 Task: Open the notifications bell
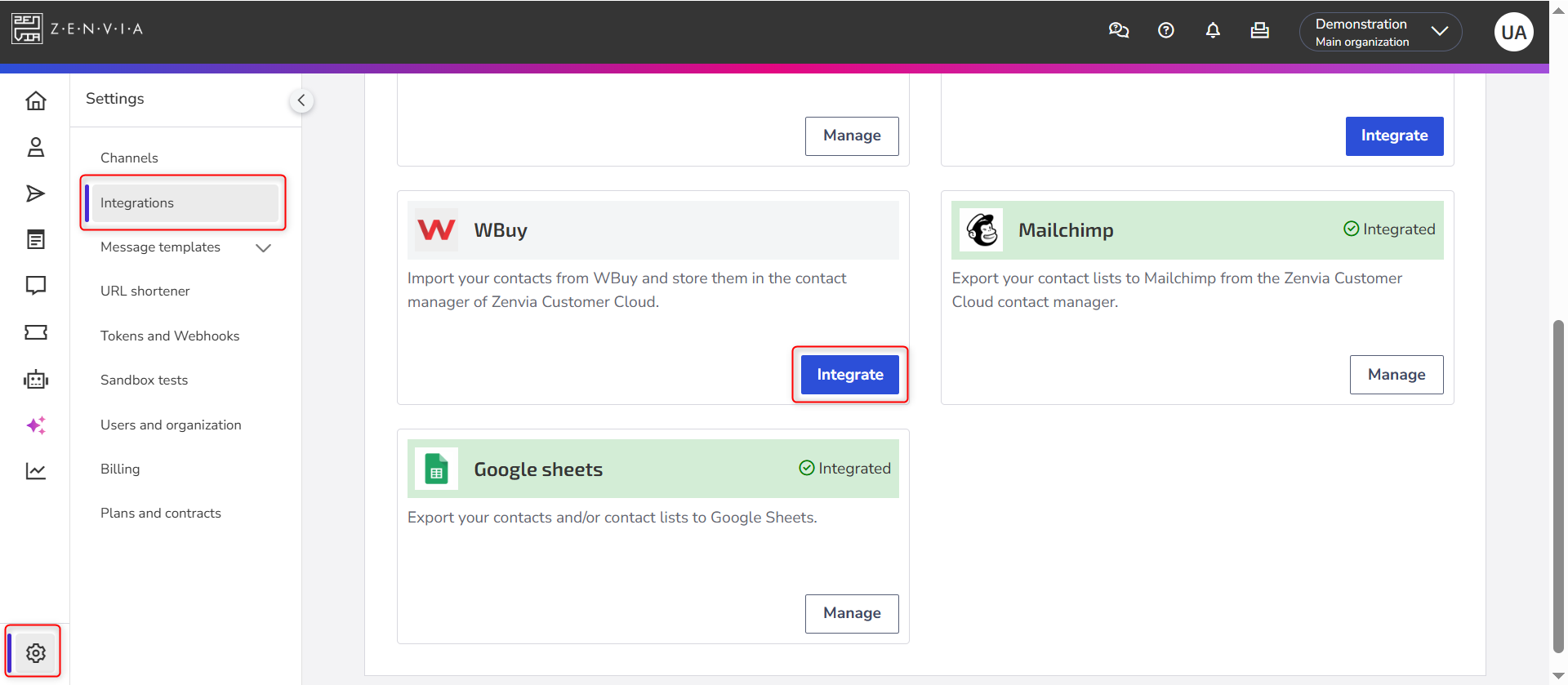pyautogui.click(x=1213, y=31)
